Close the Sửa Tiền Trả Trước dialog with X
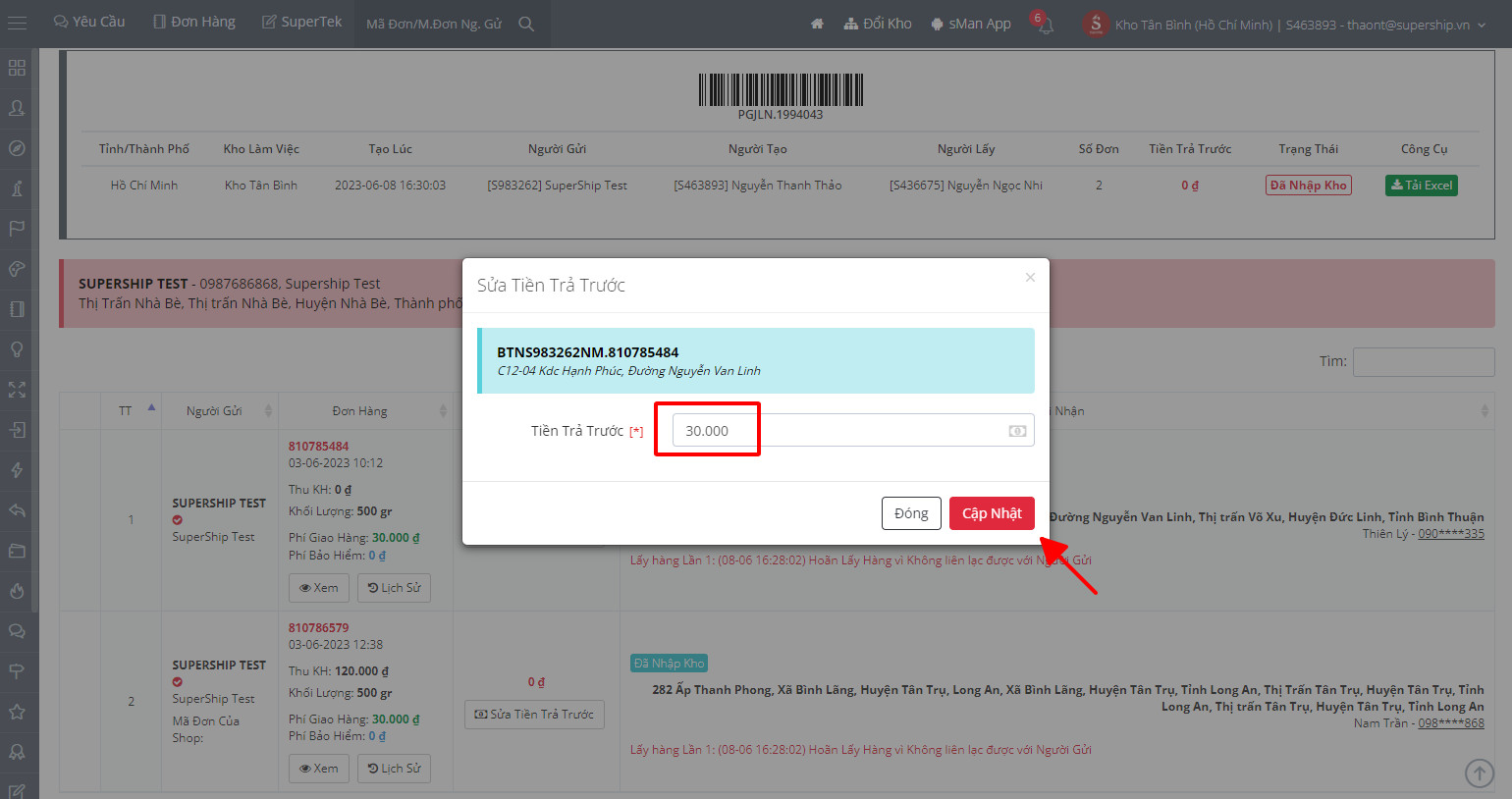This screenshot has height=799, width=1512. click(1030, 278)
